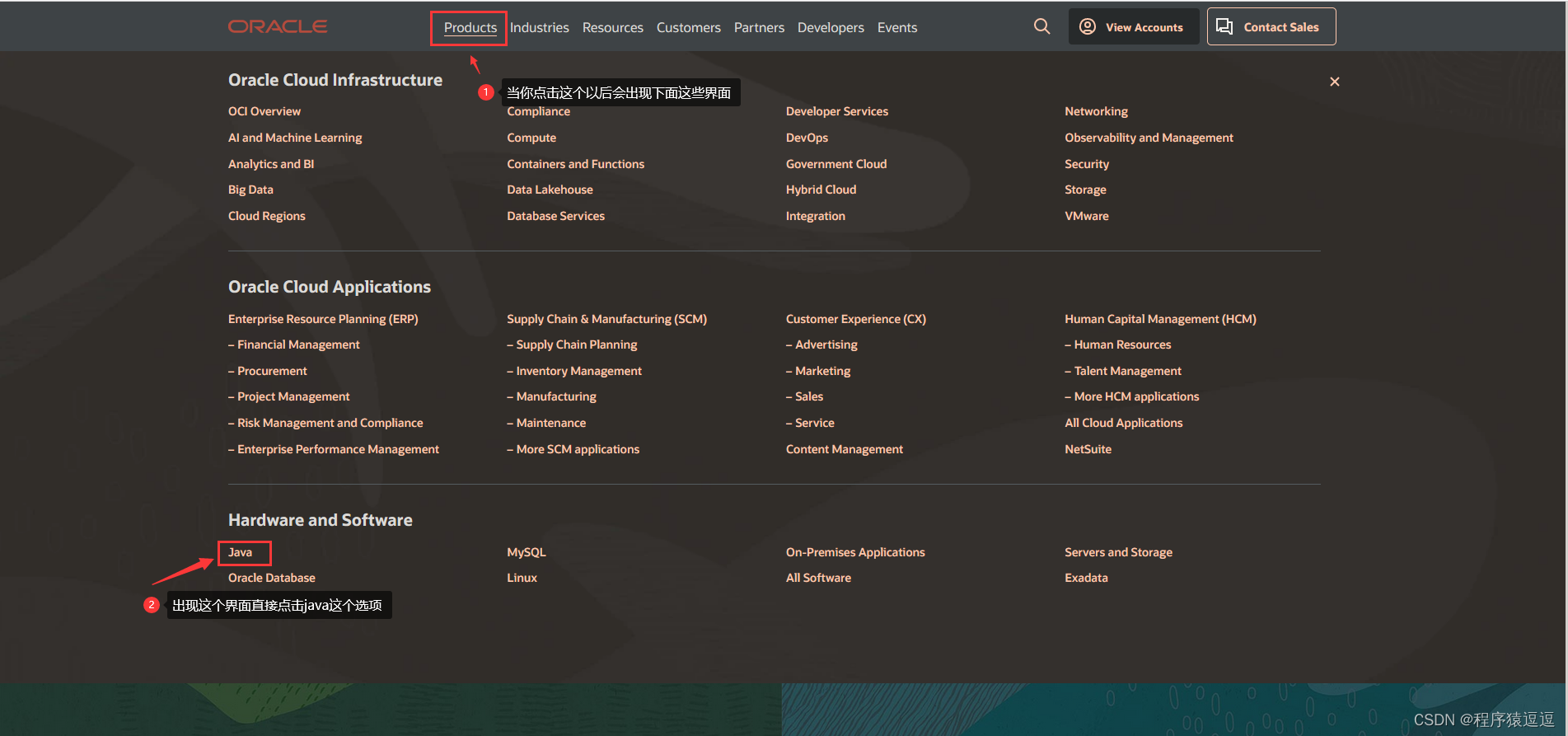Open the Partners menu
Image resolution: width=1568 pixels, height=736 pixels.
(x=759, y=27)
